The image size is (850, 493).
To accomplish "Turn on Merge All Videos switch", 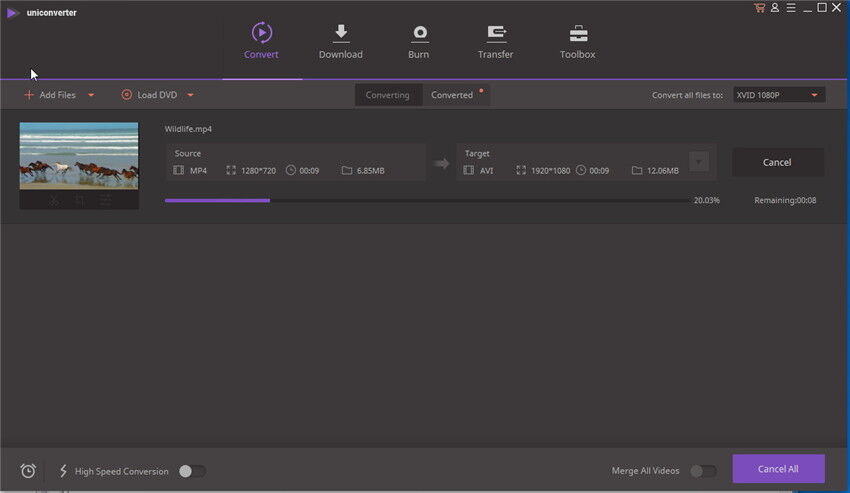I will [x=702, y=471].
